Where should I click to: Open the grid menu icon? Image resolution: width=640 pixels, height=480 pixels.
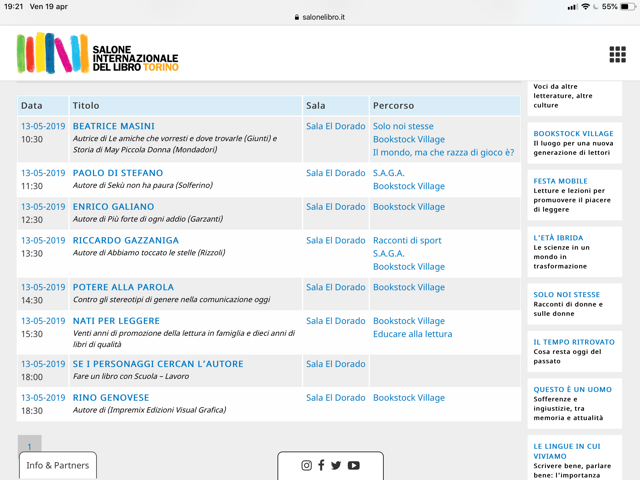click(x=618, y=54)
